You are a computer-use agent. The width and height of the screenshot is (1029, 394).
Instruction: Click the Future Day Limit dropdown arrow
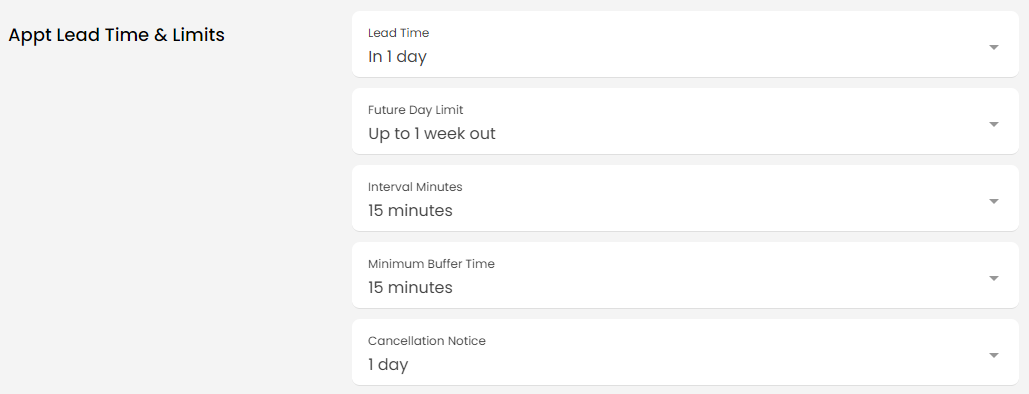pyautogui.click(x=994, y=124)
